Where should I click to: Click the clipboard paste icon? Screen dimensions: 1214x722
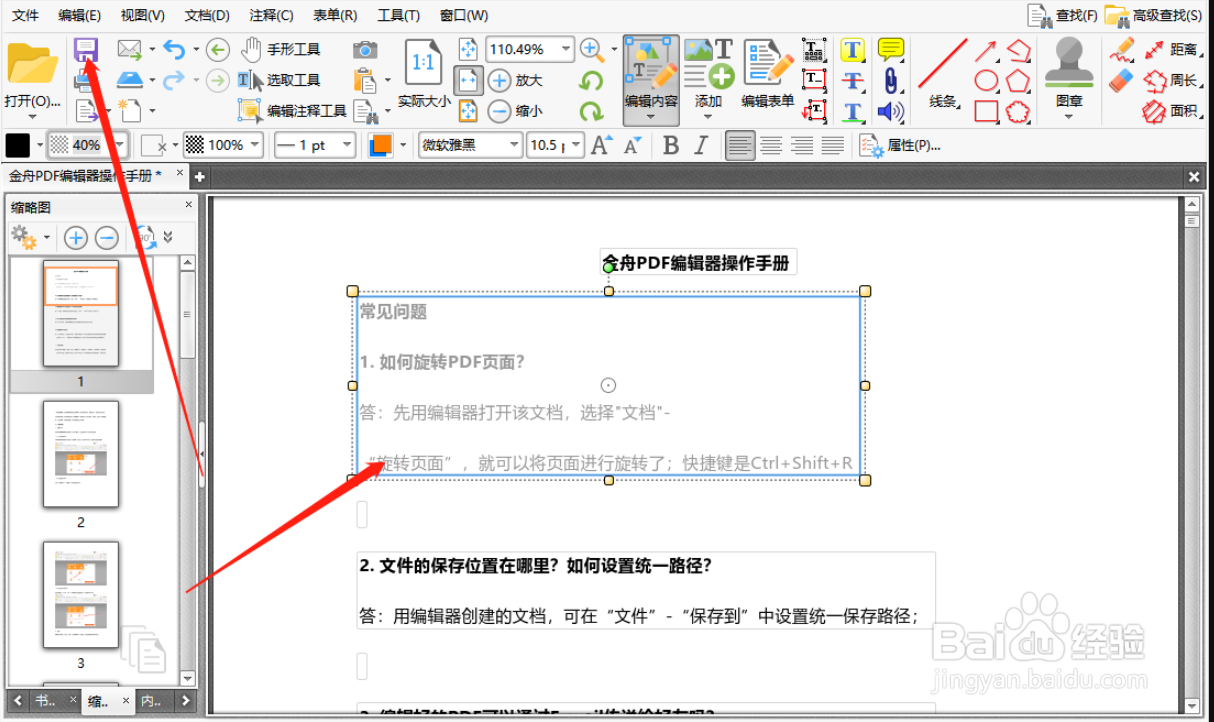click(x=366, y=80)
